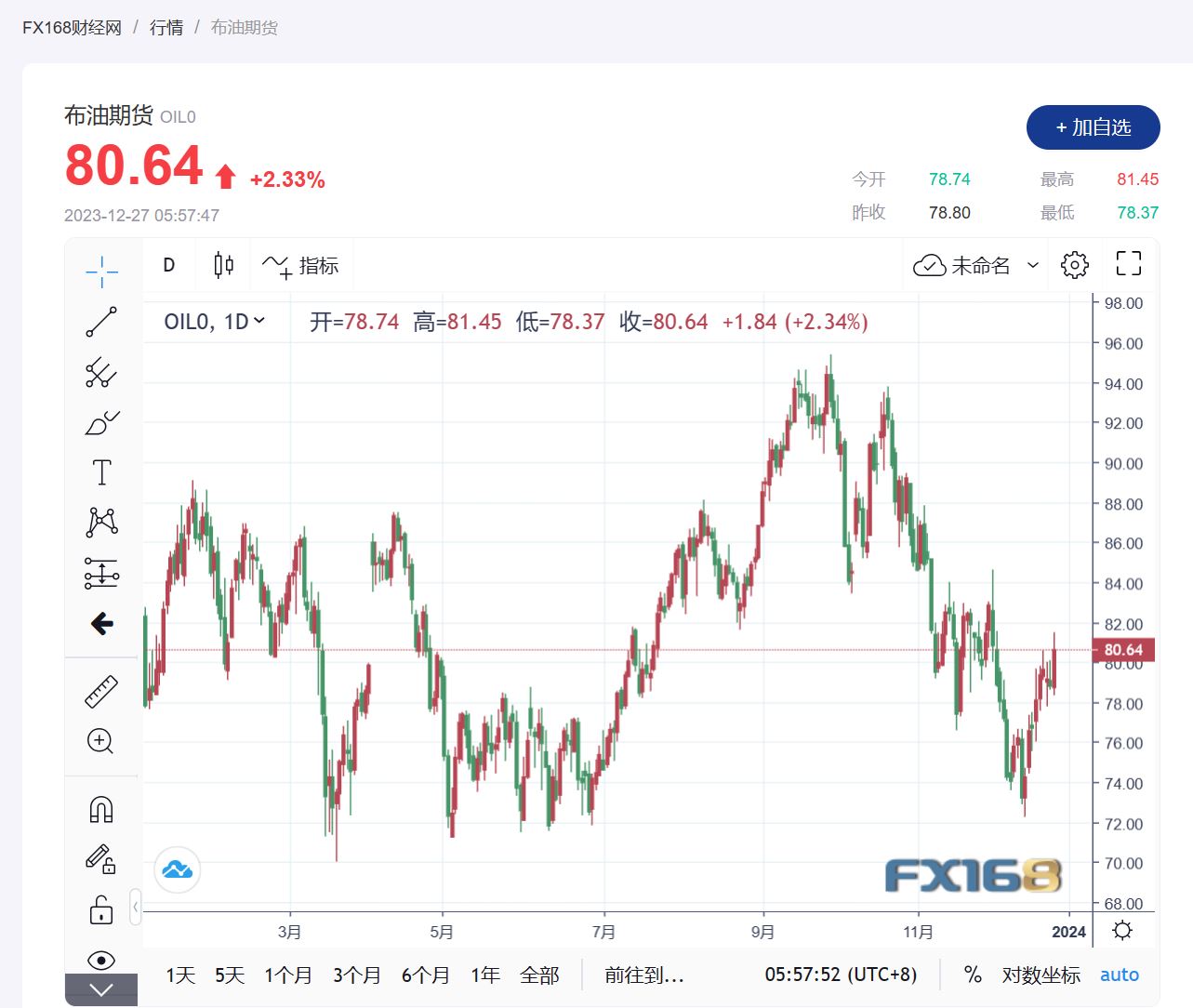Toggle magnet mode on
Image resolution: width=1193 pixels, height=1008 pixels.
(101, 809)
